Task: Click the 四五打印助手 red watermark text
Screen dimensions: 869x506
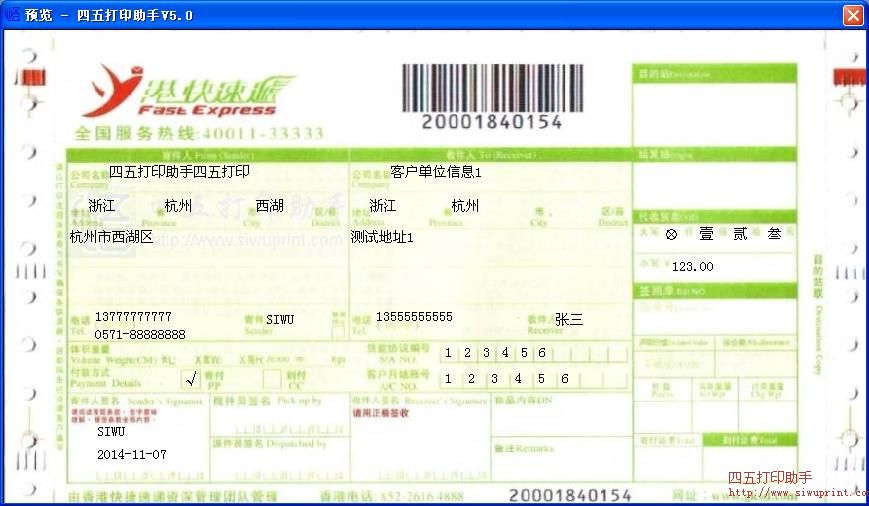Action: pos(769,478)
